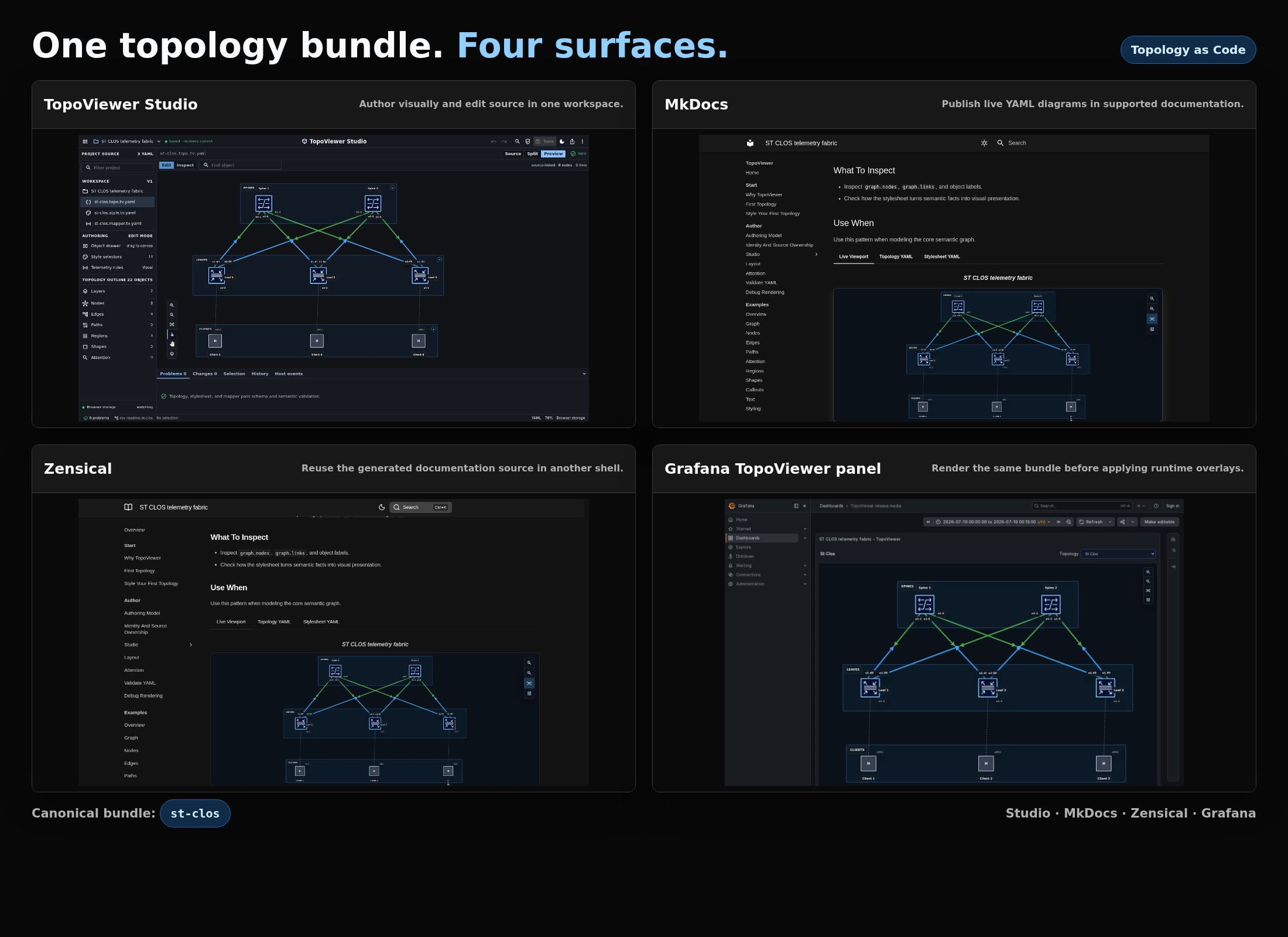Viewport: 1288px width, 937px height.
Task: Switch to Stylesheet YAML tab in MkDocs
Action: [x=942, y=257]
